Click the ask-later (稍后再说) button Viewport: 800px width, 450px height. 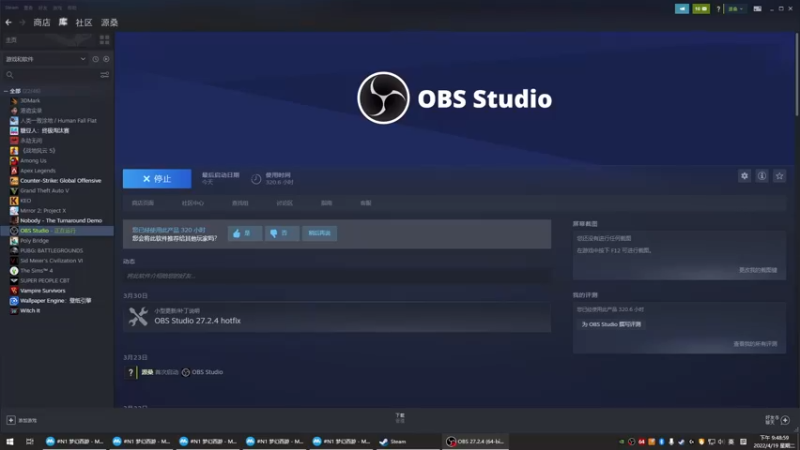[319, 233]
